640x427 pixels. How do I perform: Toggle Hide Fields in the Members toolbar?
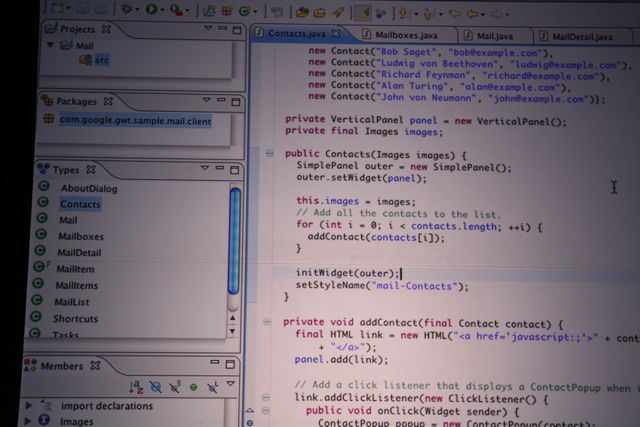point(155,387)
